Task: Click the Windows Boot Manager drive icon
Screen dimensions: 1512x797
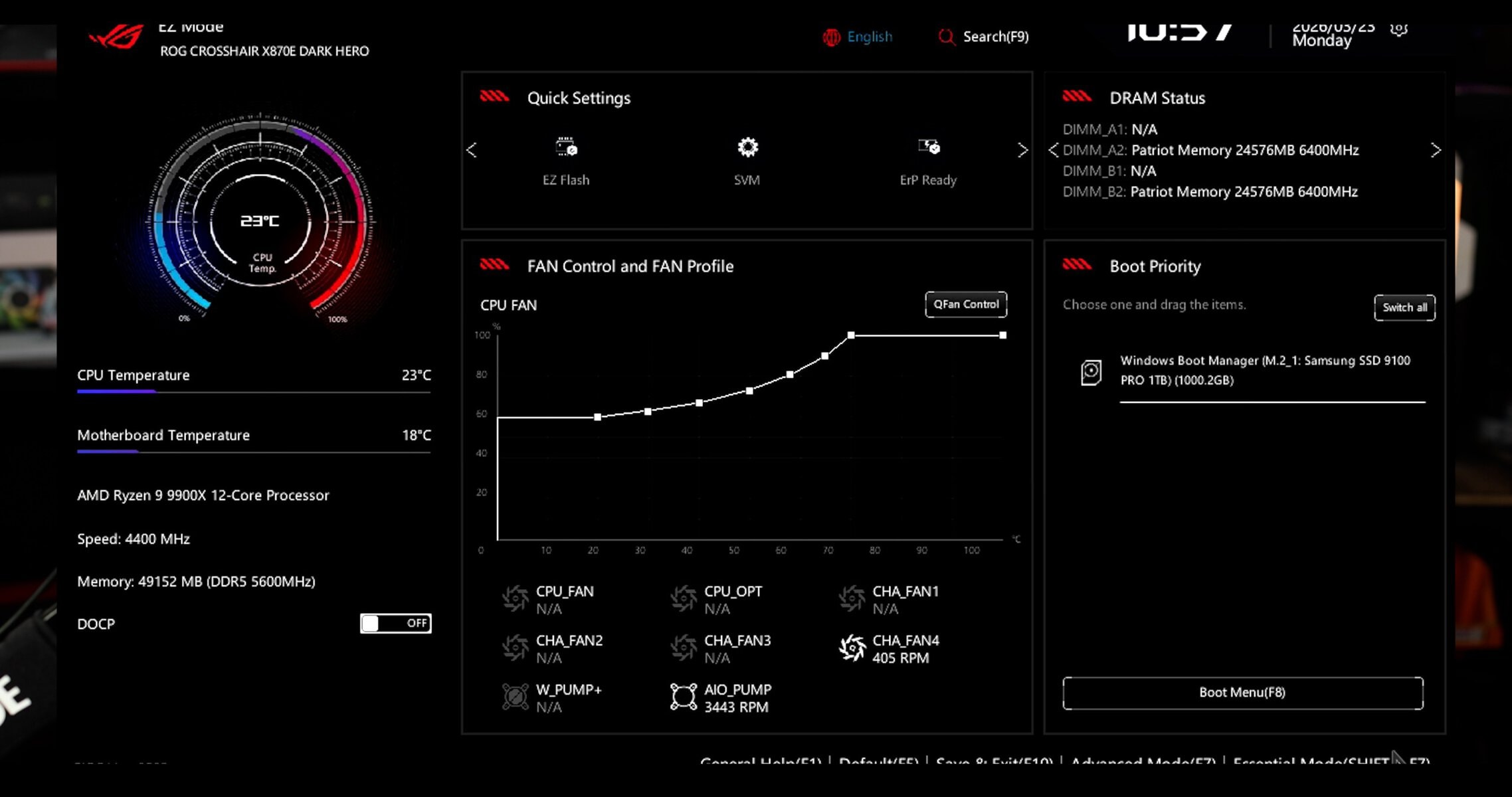Action: click(x=1091, y=372)
